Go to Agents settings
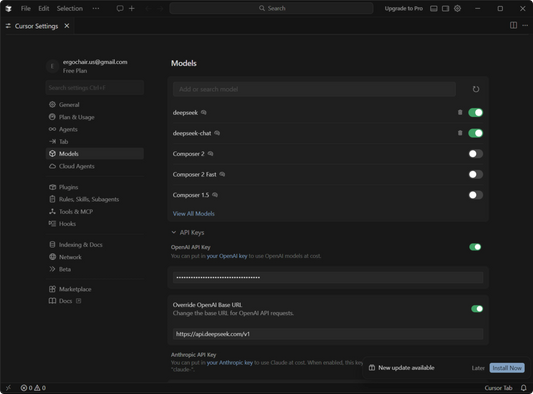This screenshot has height=394, width=533. click(x=94, y=129)
